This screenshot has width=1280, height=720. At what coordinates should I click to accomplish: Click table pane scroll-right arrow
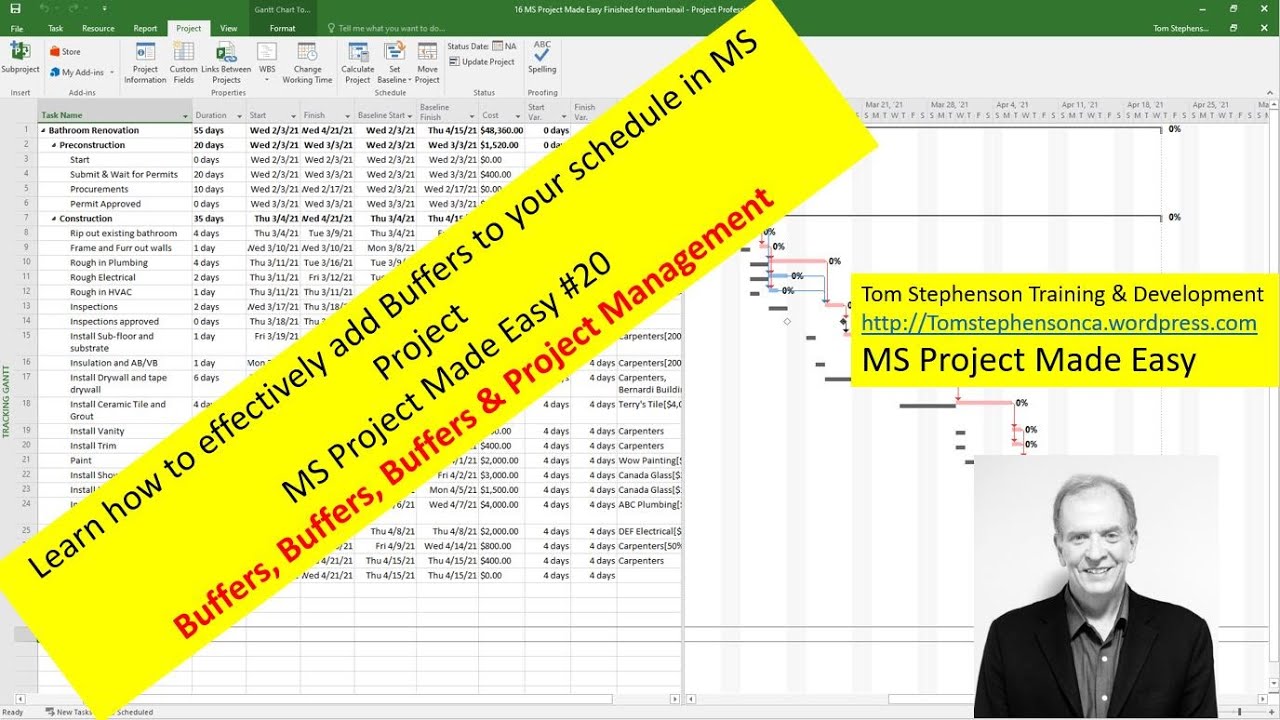pos(676,699)
